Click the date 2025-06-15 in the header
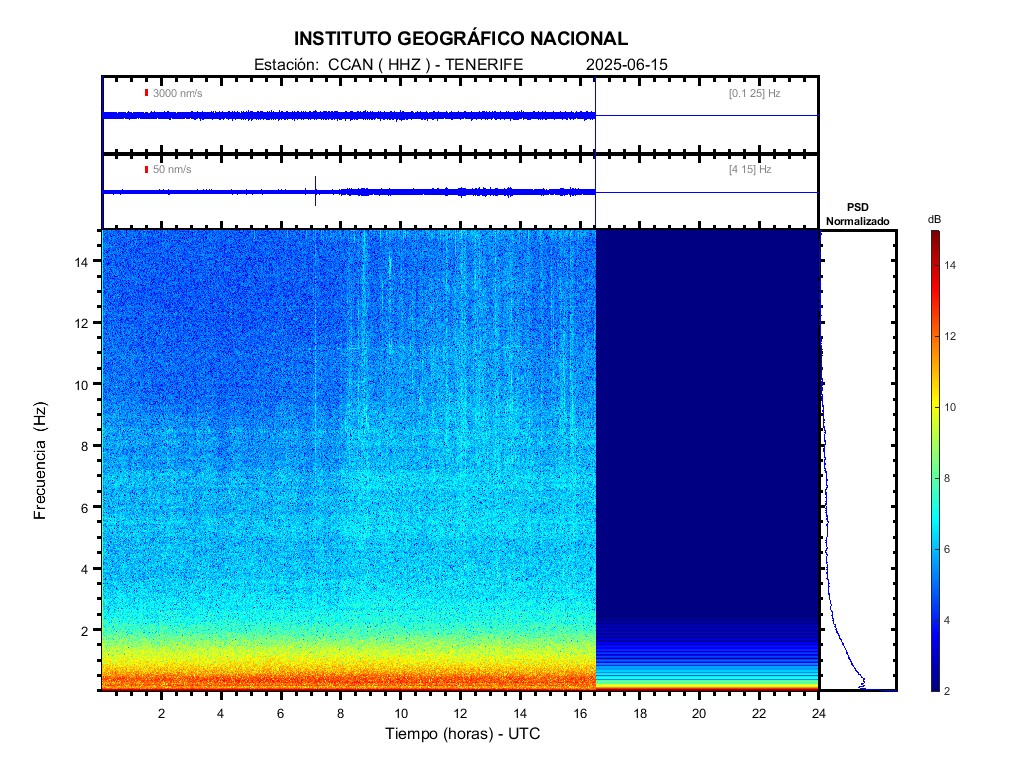 point(626,65)
